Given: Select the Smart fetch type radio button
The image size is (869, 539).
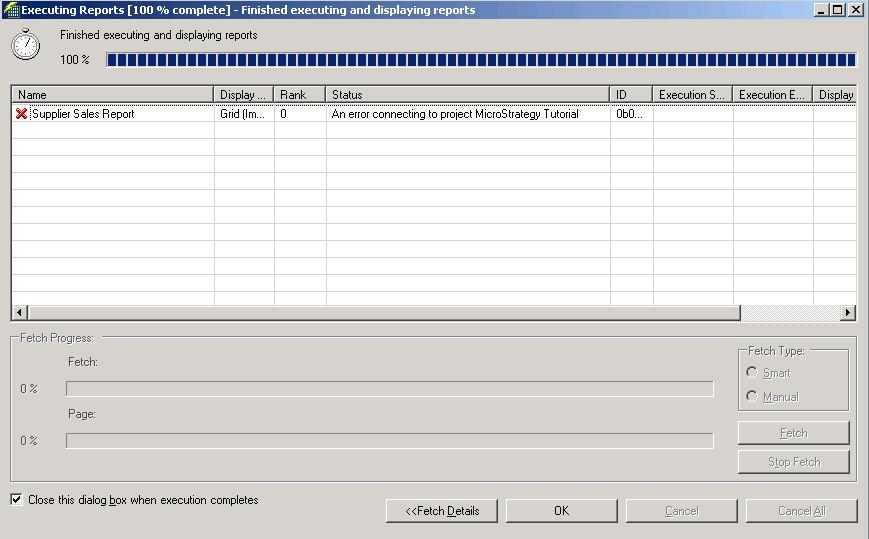Looking at the screenshot, I should pyautogui.click(x=752, y=373).
